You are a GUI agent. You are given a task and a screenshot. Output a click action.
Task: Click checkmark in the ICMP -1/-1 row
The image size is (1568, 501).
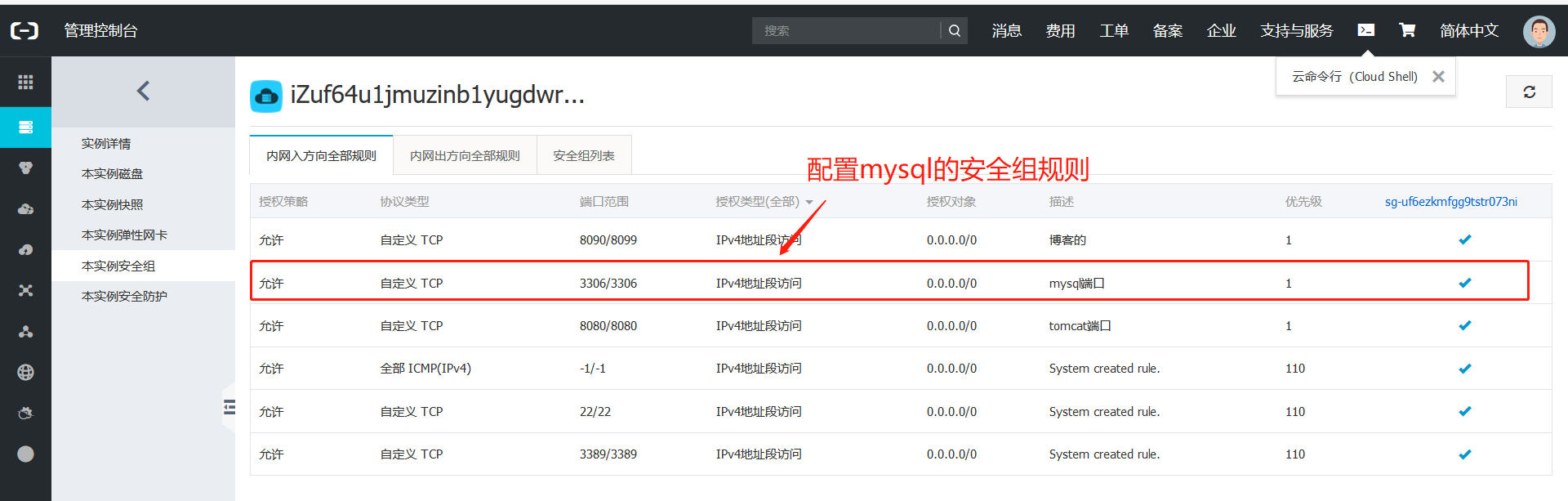(x=1465, y=369)
